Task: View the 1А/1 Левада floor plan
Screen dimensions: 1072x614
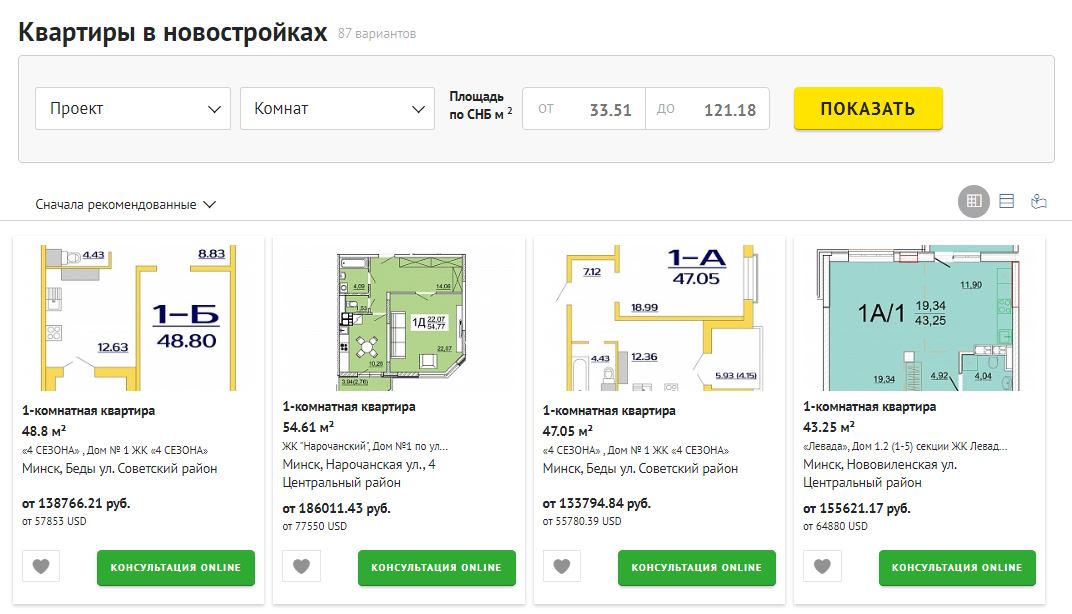Action: (920, 317)
